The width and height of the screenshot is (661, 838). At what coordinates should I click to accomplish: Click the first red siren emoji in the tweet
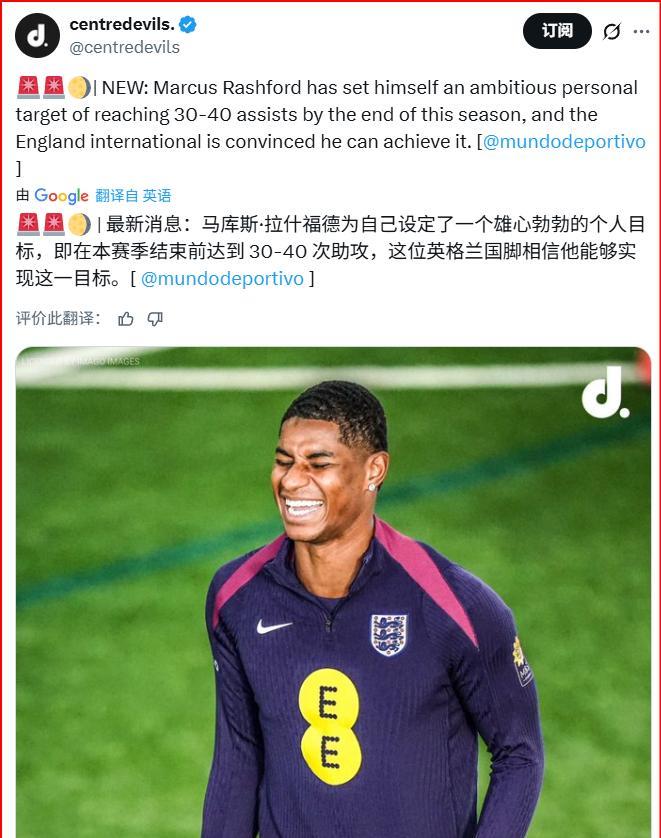[x=28, y=88]
